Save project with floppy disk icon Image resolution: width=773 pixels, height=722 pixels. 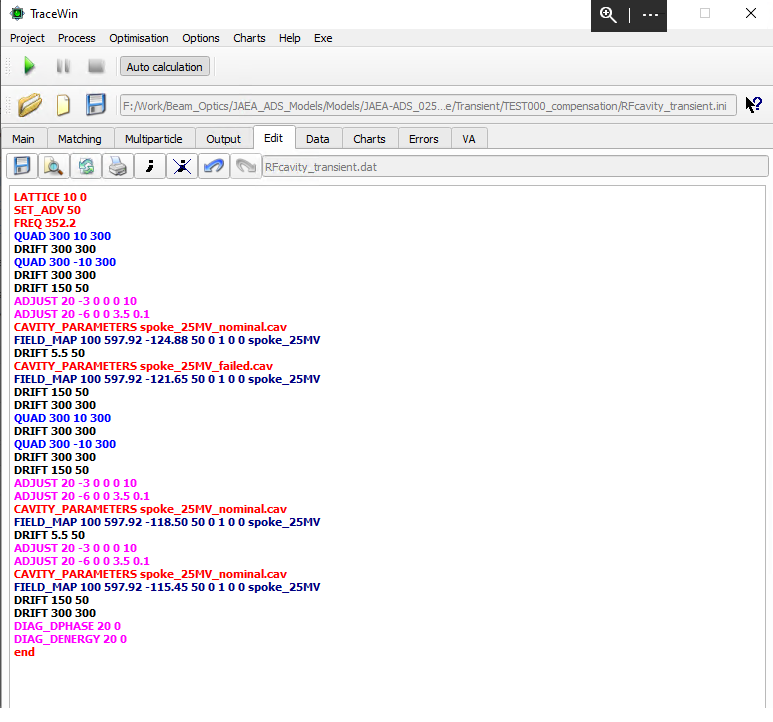(x=96, y=105)
